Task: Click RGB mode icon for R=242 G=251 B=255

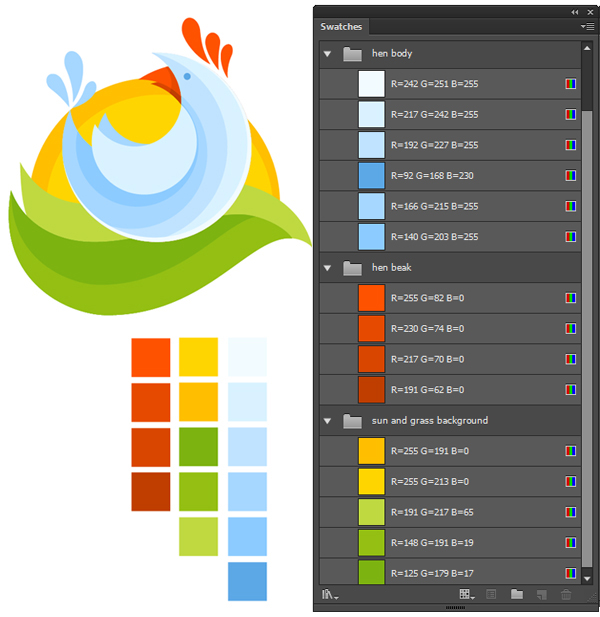Action: coord(570,84)
